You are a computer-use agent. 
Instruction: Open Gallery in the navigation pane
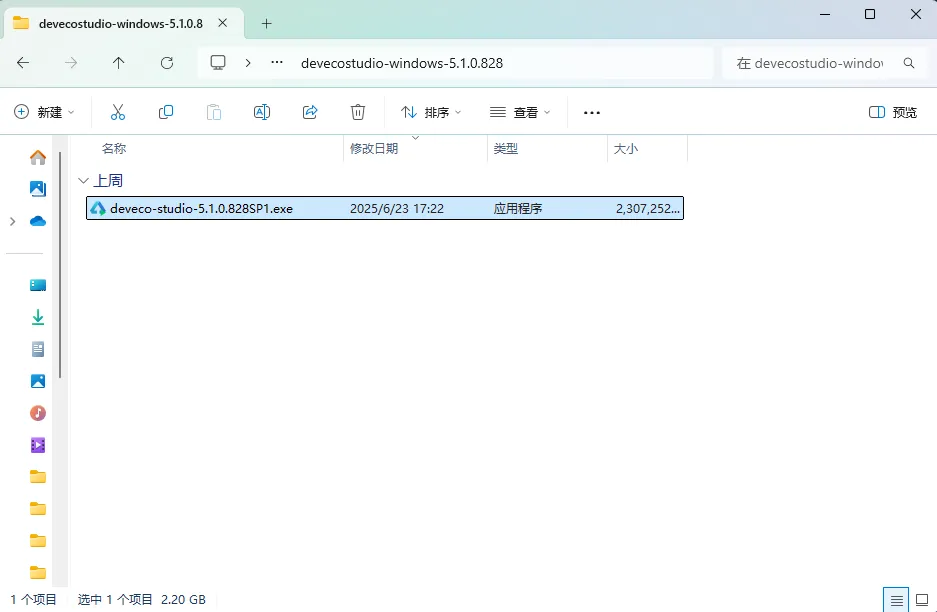click(x=38, y=189)
